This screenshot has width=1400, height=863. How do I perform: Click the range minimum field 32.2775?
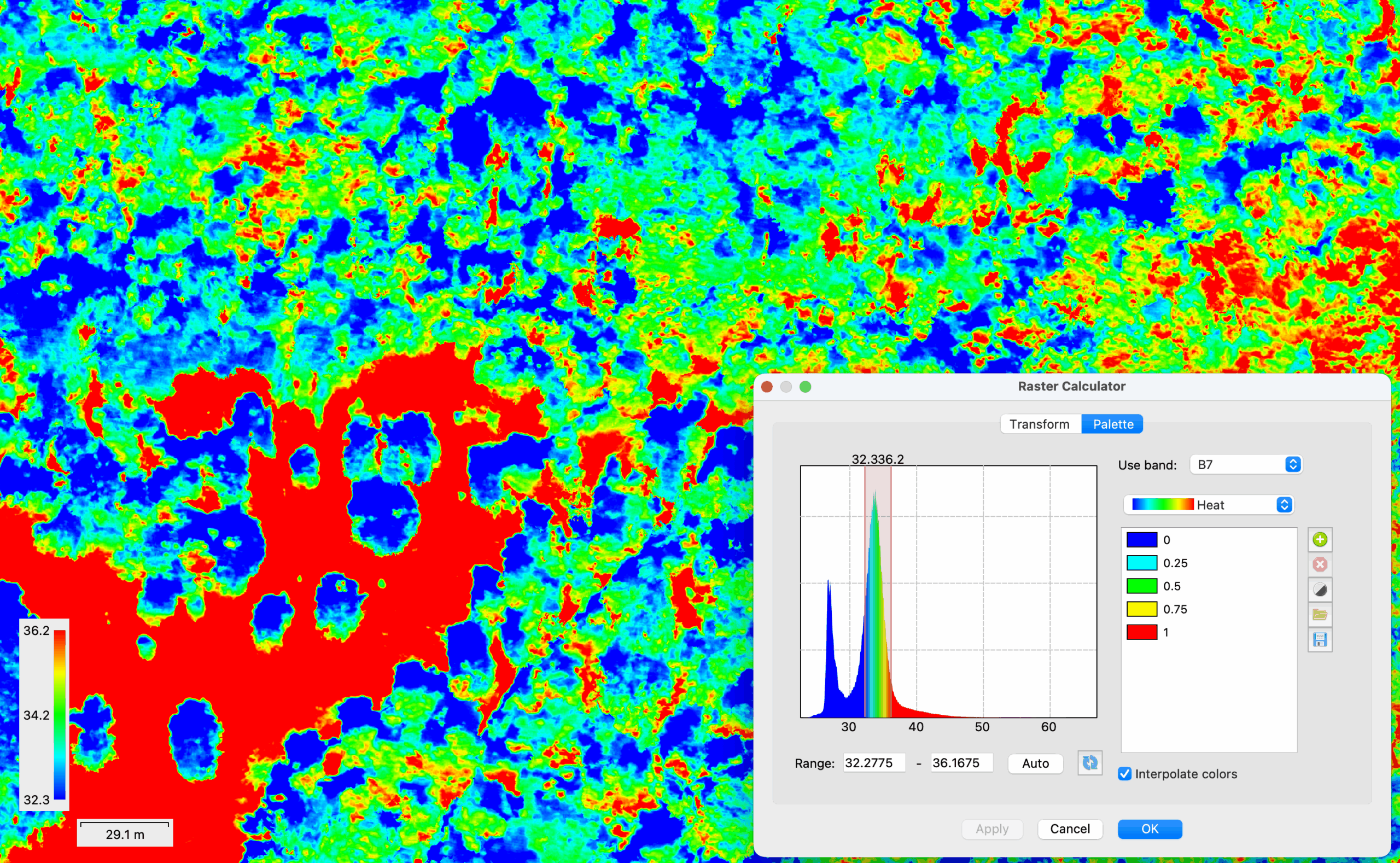874,763
